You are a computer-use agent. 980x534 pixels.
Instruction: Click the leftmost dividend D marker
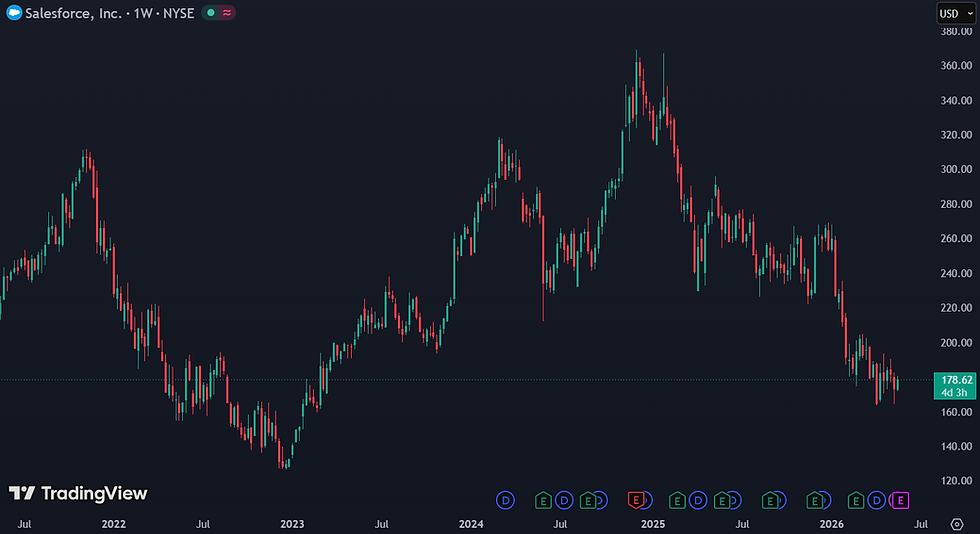(x=505, y=500)
